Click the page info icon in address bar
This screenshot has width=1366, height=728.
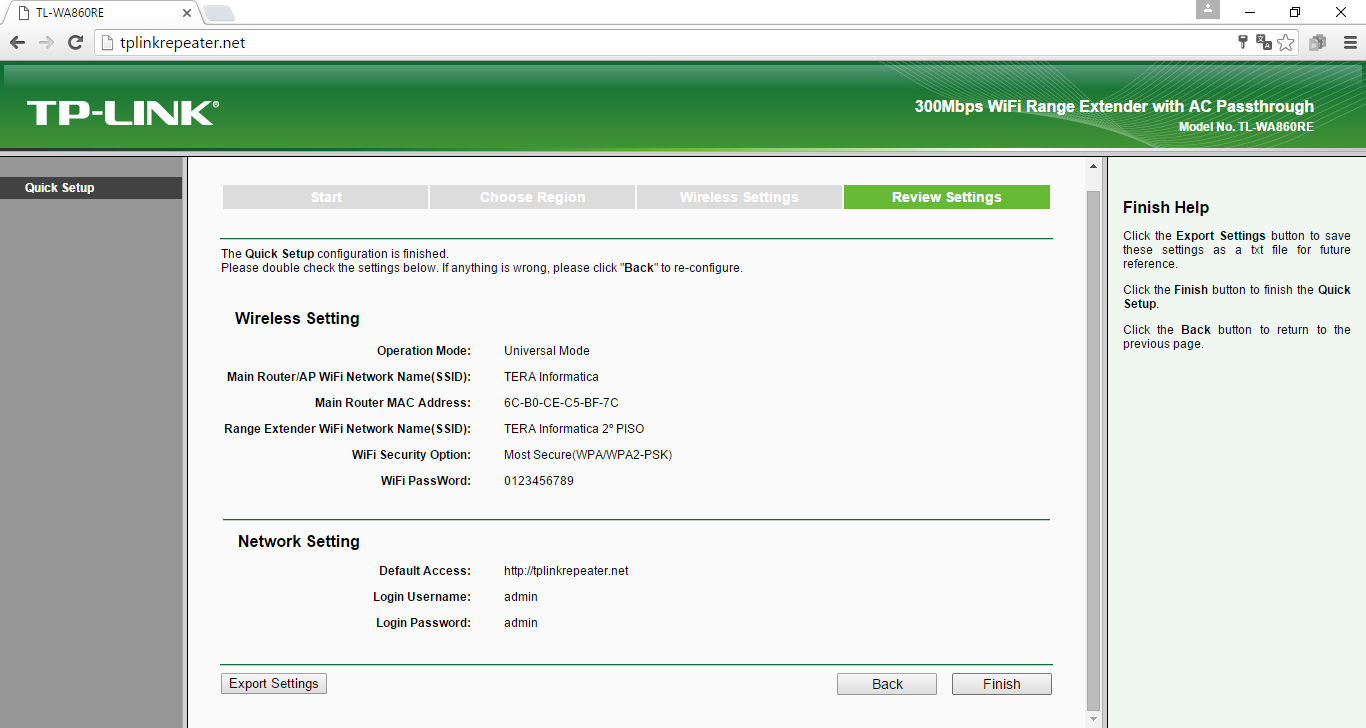click(108, 43)
